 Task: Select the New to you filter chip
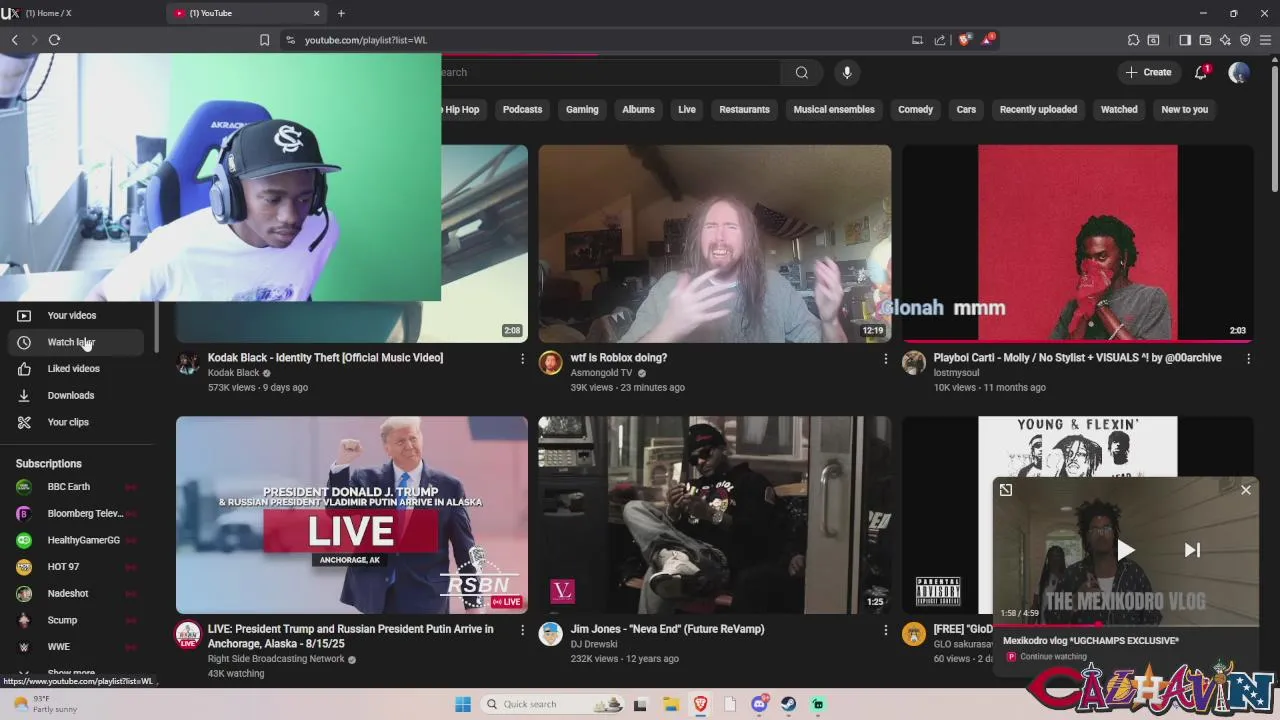[1185, 110]
